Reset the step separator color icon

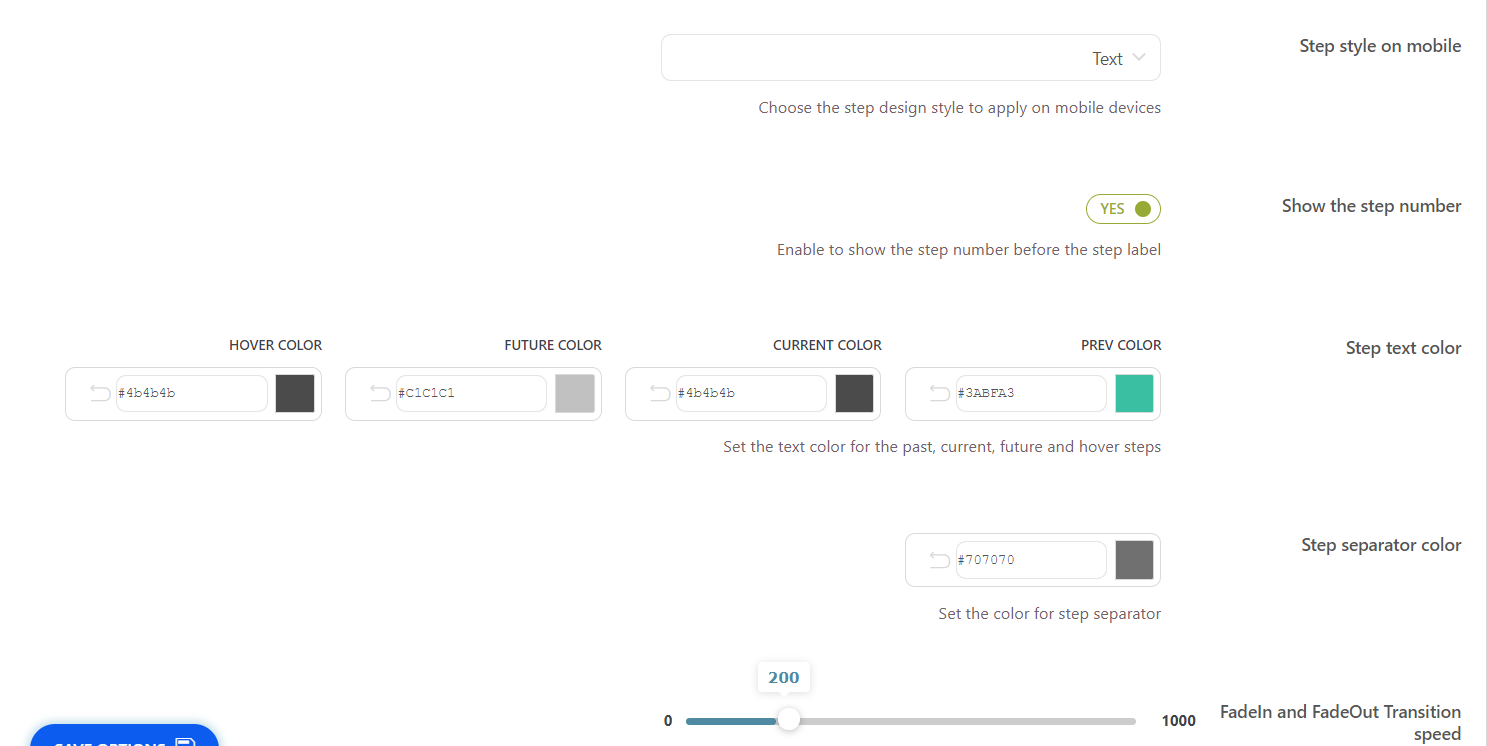pos(940,560)
